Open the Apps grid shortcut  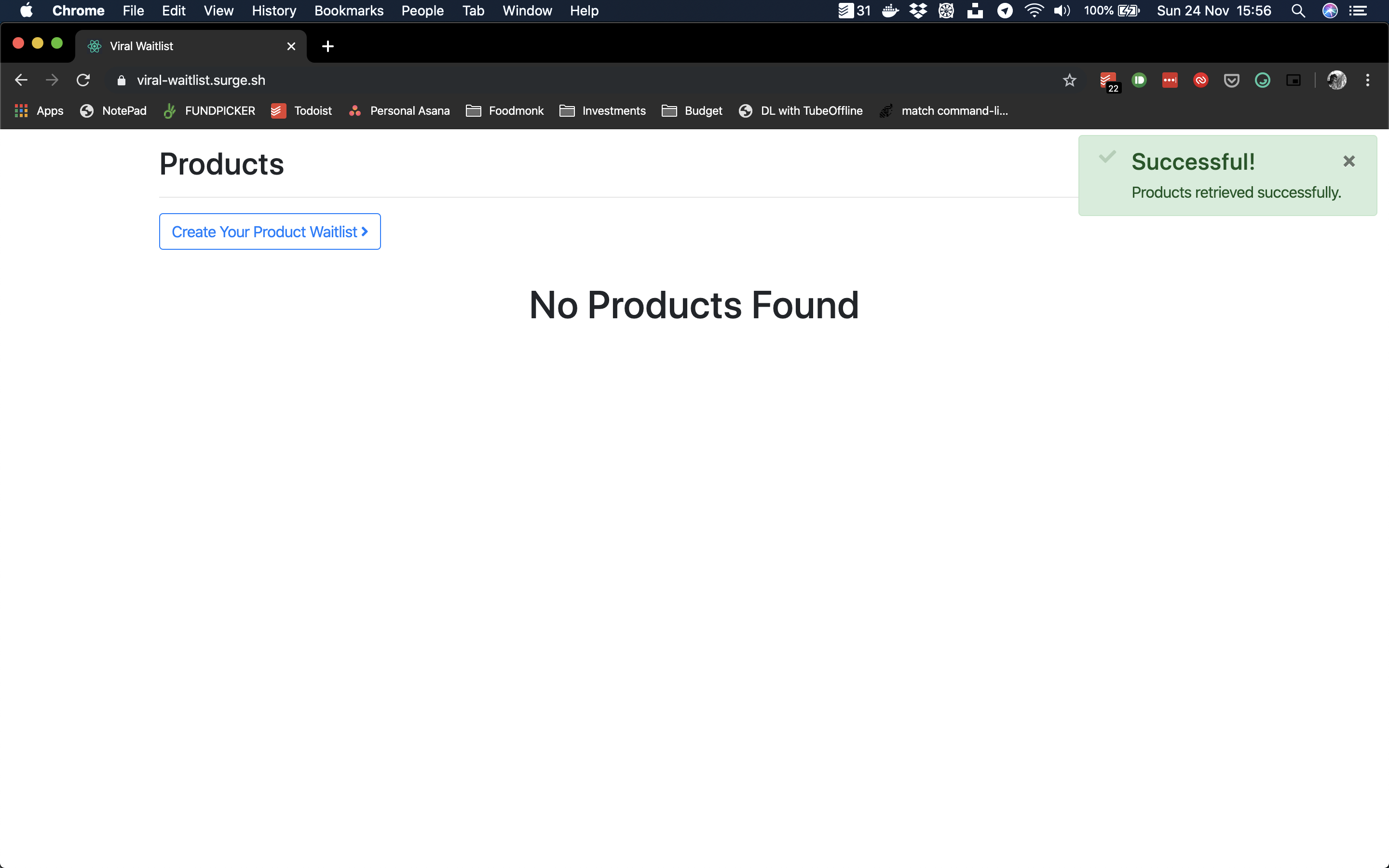coord(39,111)
